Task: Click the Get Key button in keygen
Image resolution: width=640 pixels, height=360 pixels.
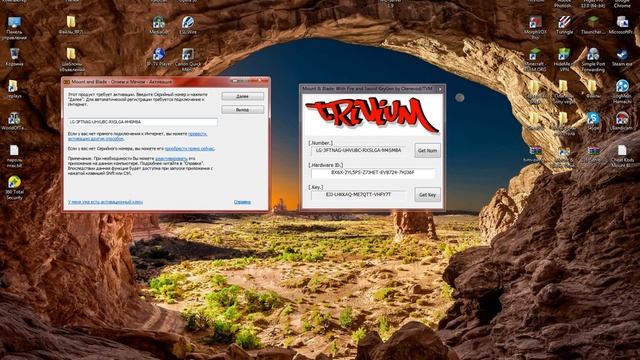Action: coord(427,195)
